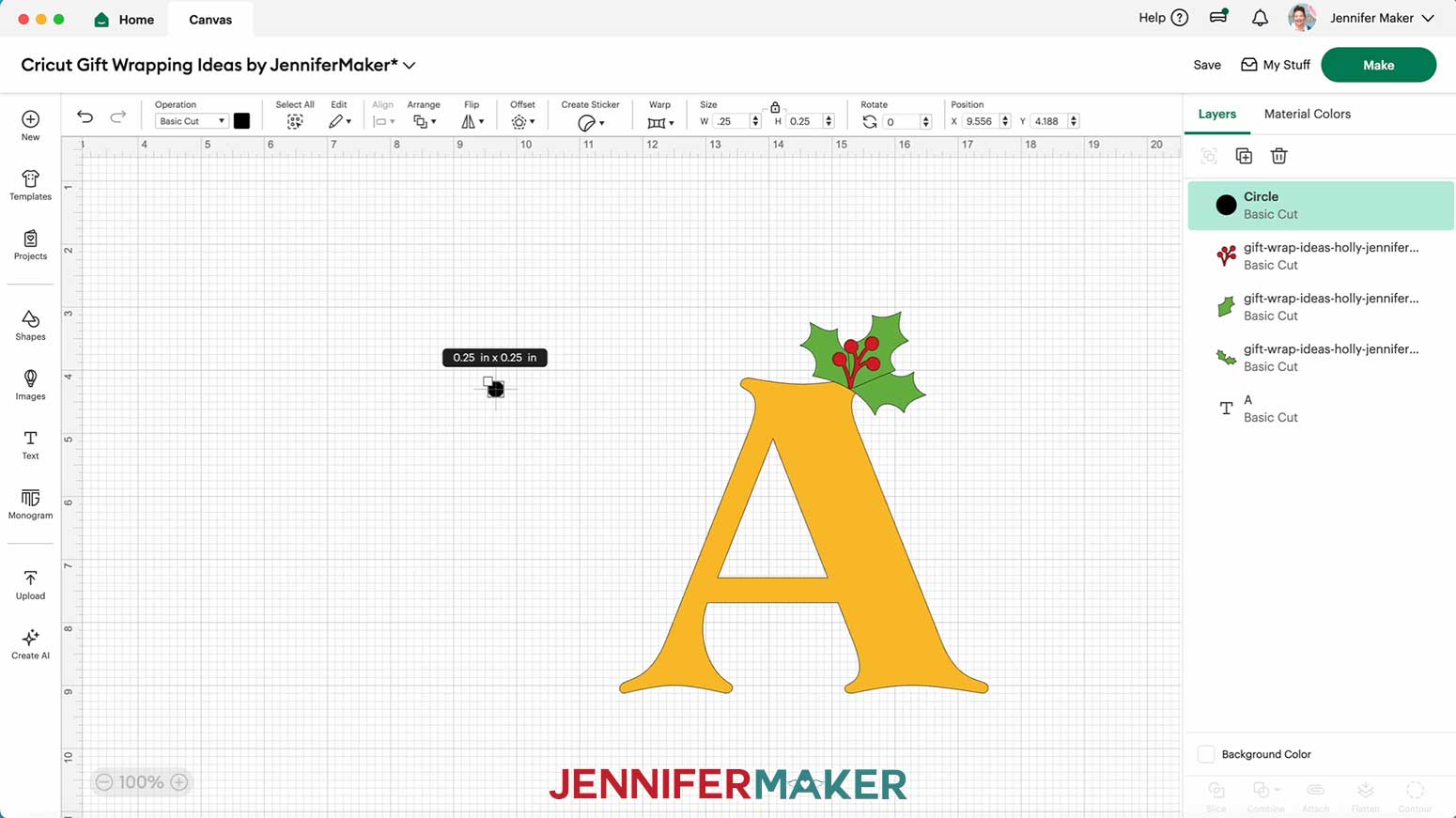Screen dimensions: 1456x818
Task: Select the Layers tab
Action: (1216, 114)
